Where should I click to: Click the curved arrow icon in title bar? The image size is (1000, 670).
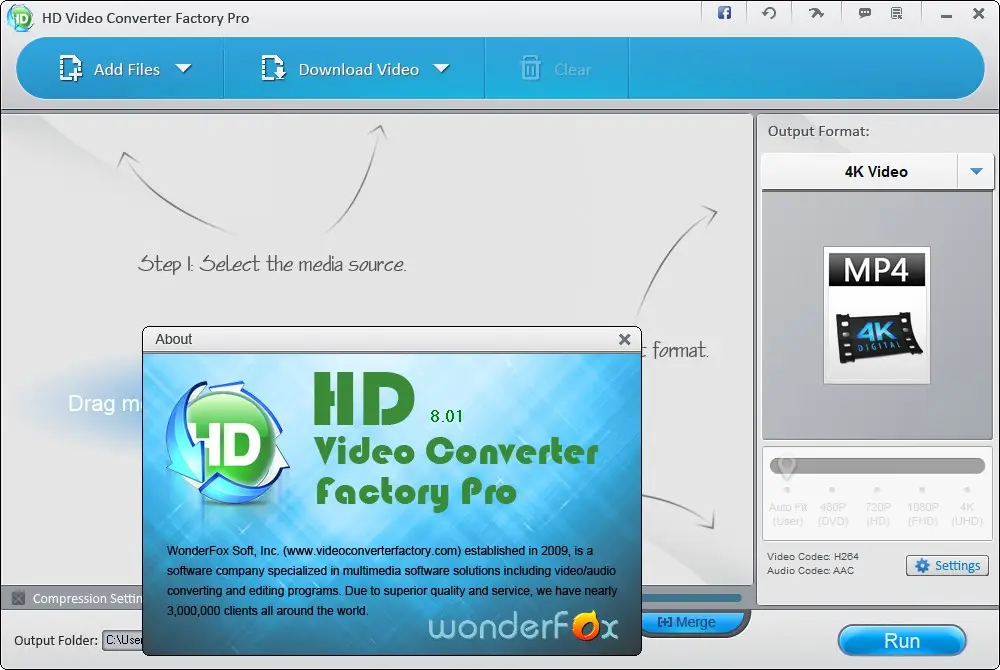[816, 13]
